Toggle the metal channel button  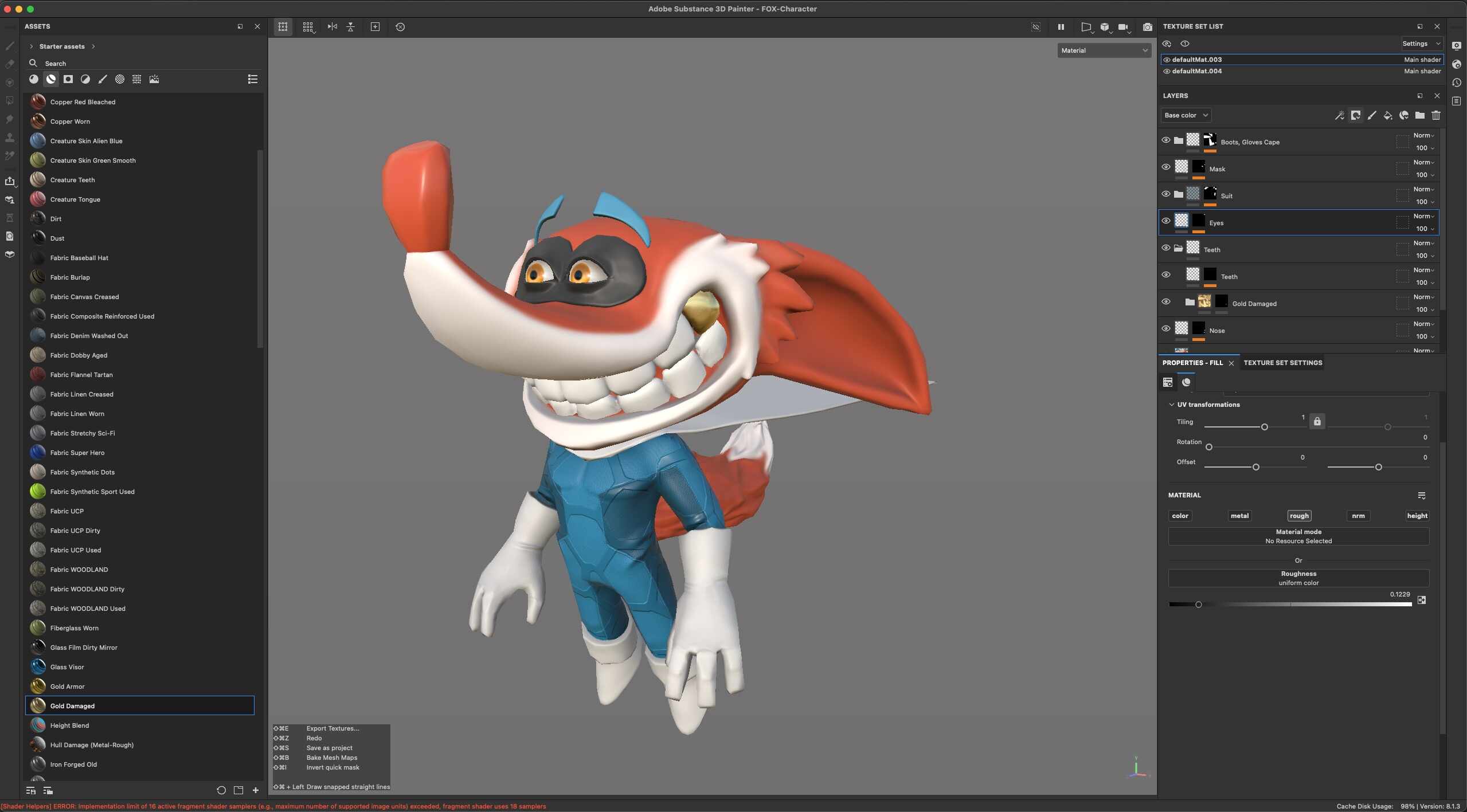1239,516
